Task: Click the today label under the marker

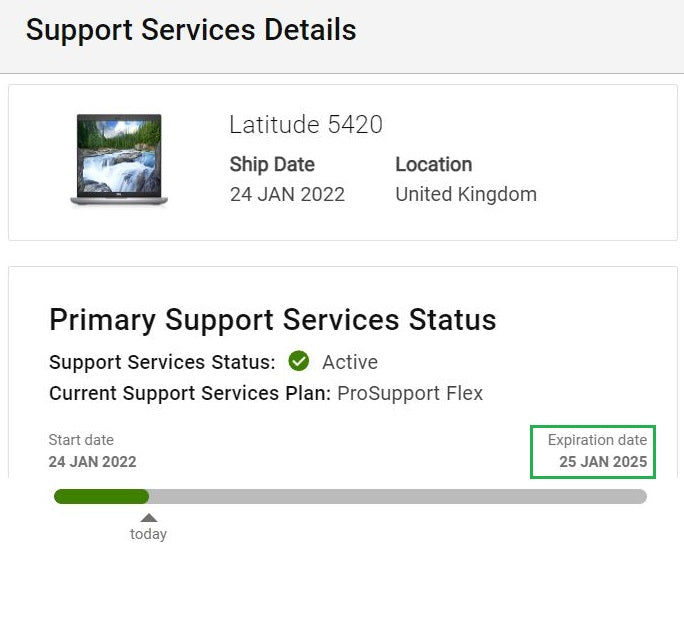Action: pos(148,534)
